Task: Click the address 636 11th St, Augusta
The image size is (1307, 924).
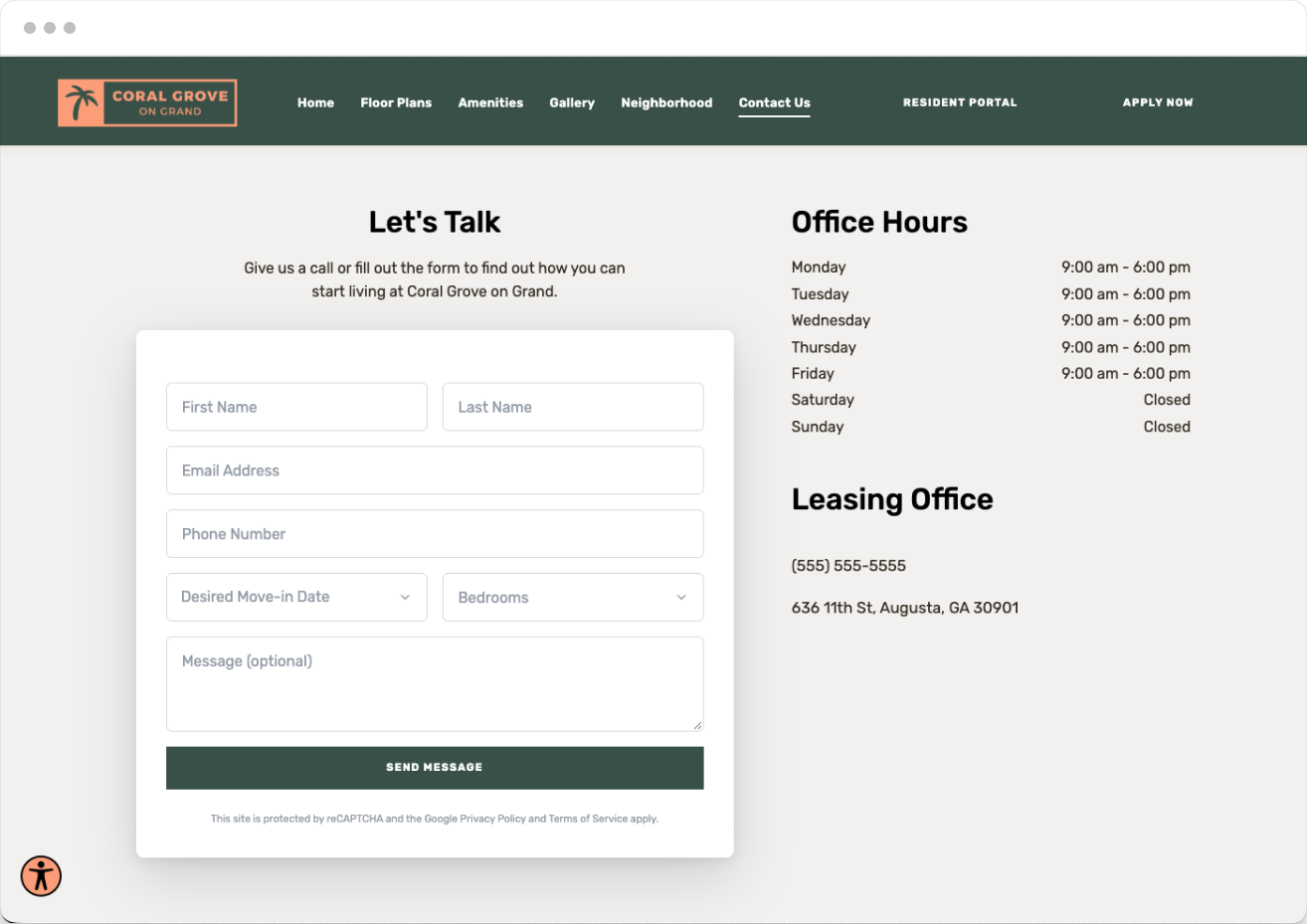Action: click(905, 608)
